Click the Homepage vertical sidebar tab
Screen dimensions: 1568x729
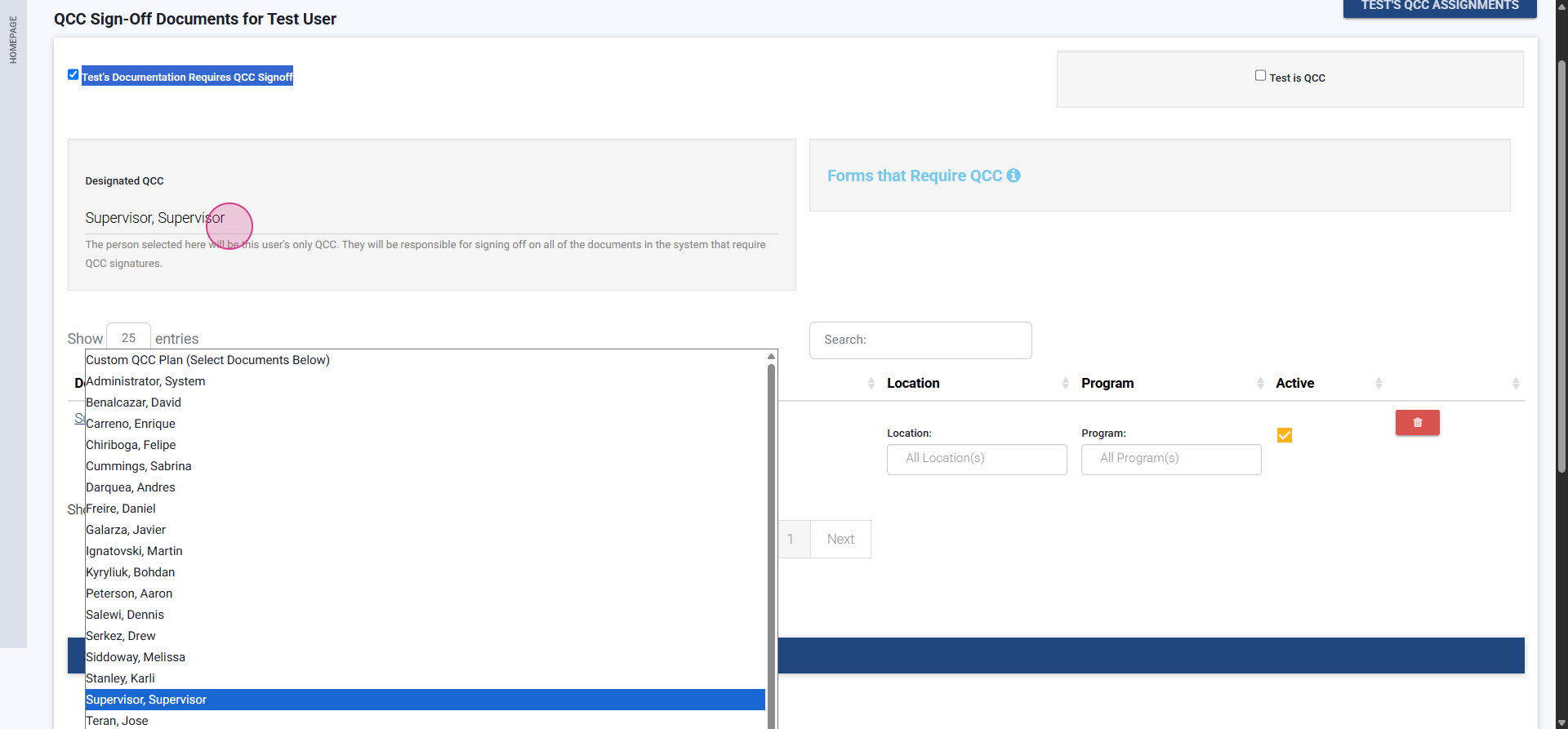point(13,39)
